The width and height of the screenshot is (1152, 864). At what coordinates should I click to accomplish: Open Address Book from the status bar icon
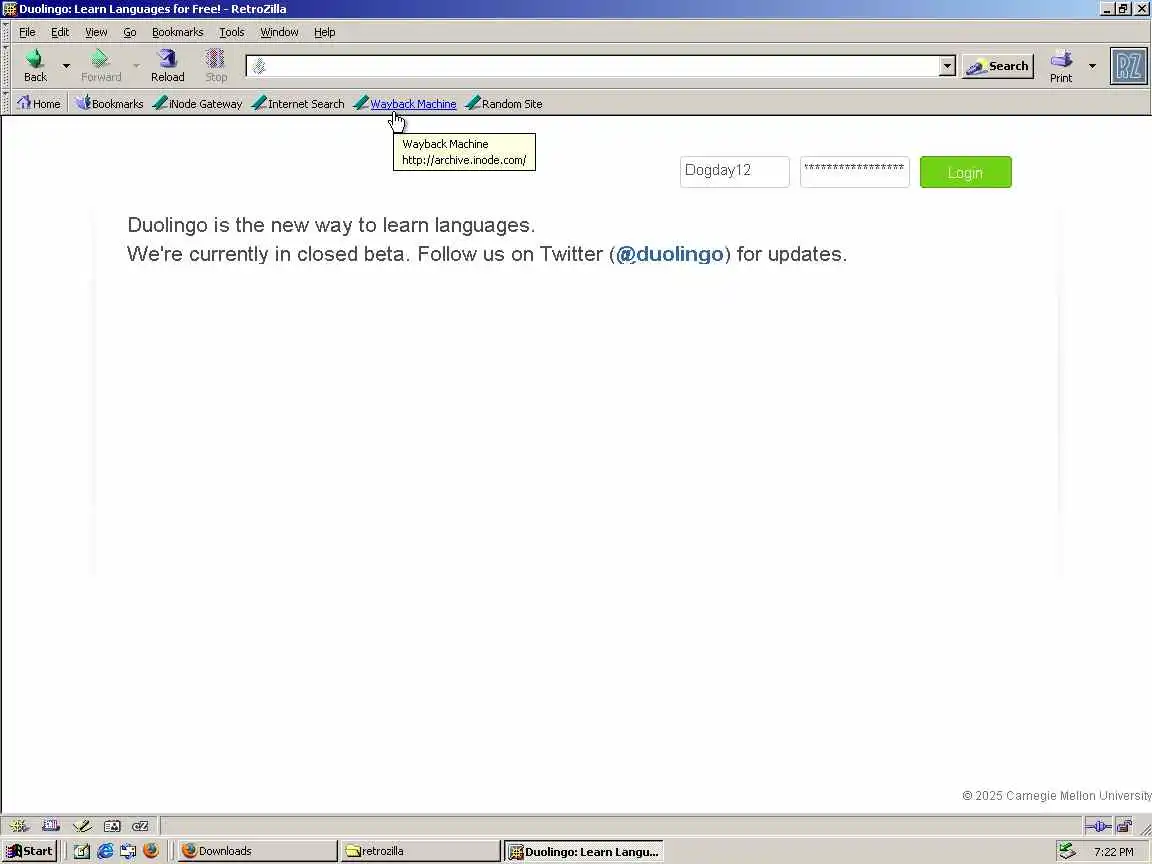[x=112, y=826]
